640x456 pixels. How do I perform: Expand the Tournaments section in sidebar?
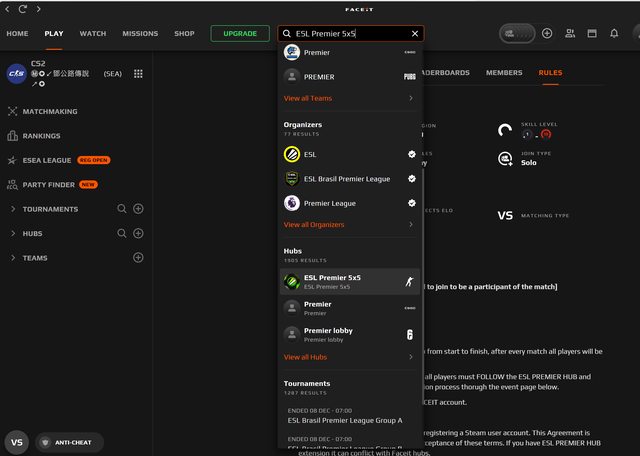[x=13, y=209]
